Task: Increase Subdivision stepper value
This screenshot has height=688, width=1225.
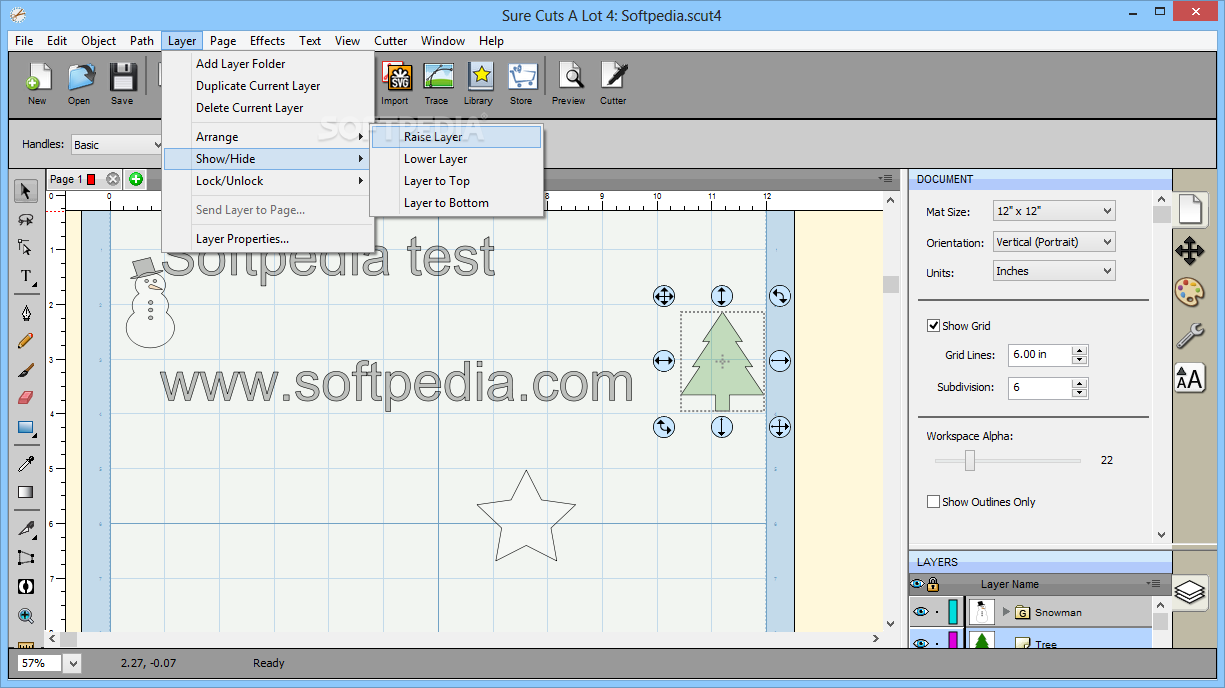Action: [x=1079, y=383]
